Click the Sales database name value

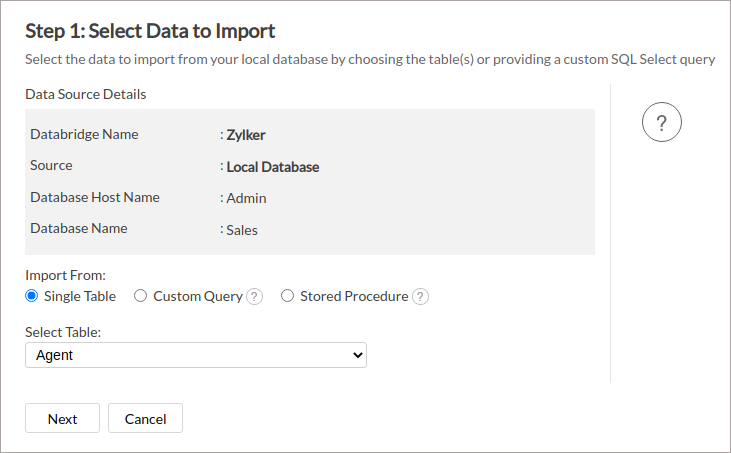pos(242,230)
